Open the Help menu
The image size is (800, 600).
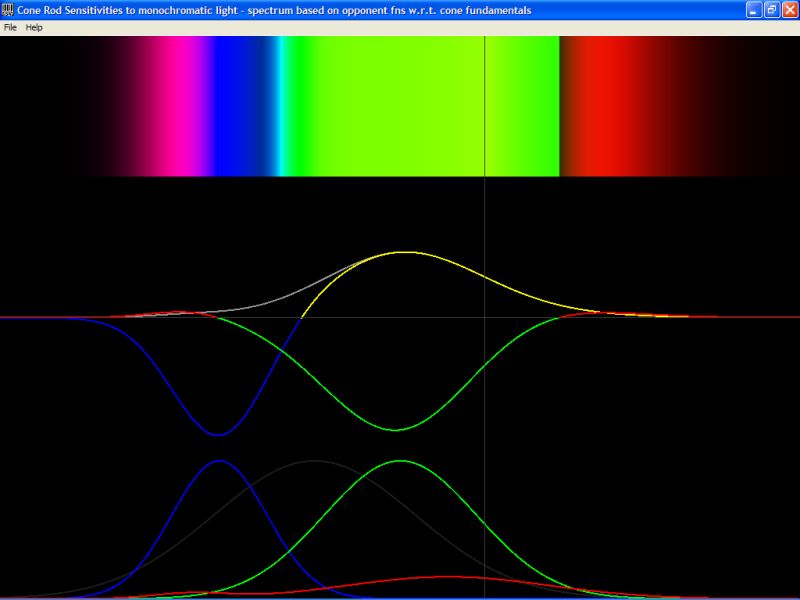click(34, 28)
